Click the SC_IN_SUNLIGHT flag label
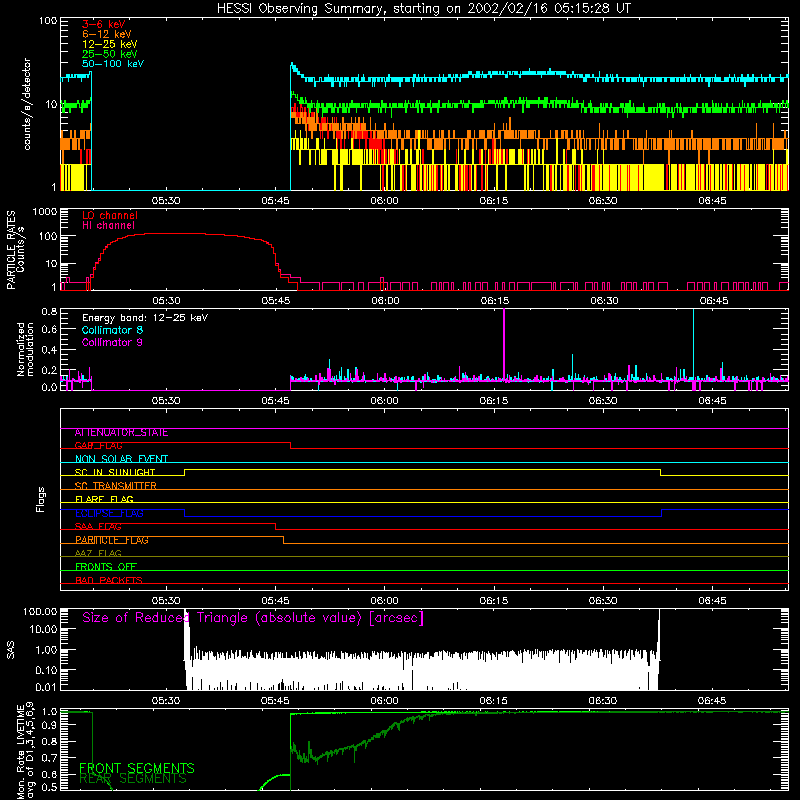The height and width of the screenshot is (800, 800). 115,472
